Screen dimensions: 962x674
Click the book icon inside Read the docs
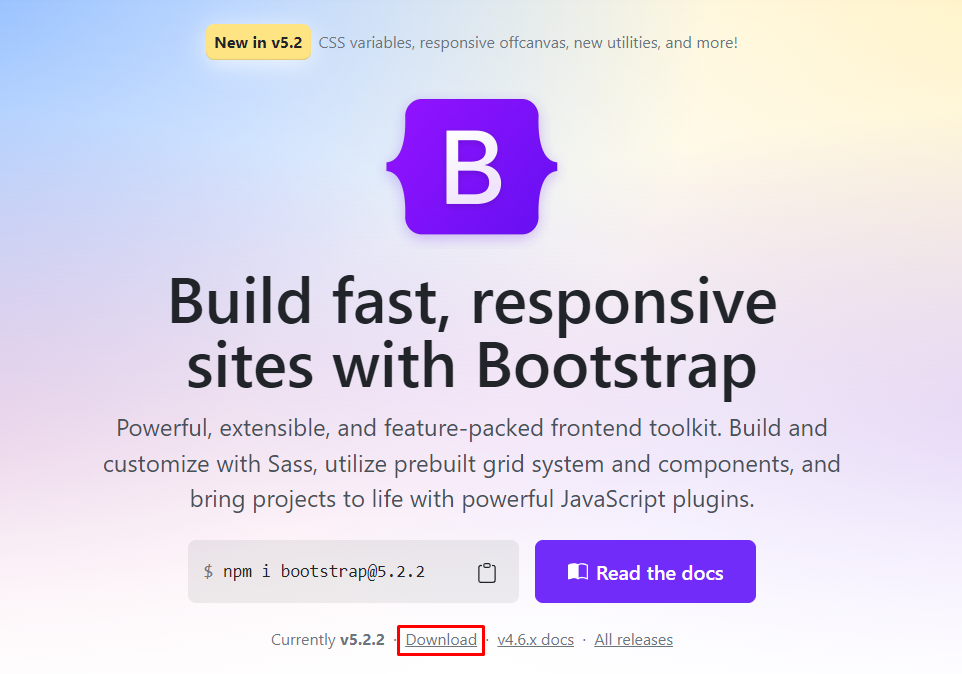(578, 571)
